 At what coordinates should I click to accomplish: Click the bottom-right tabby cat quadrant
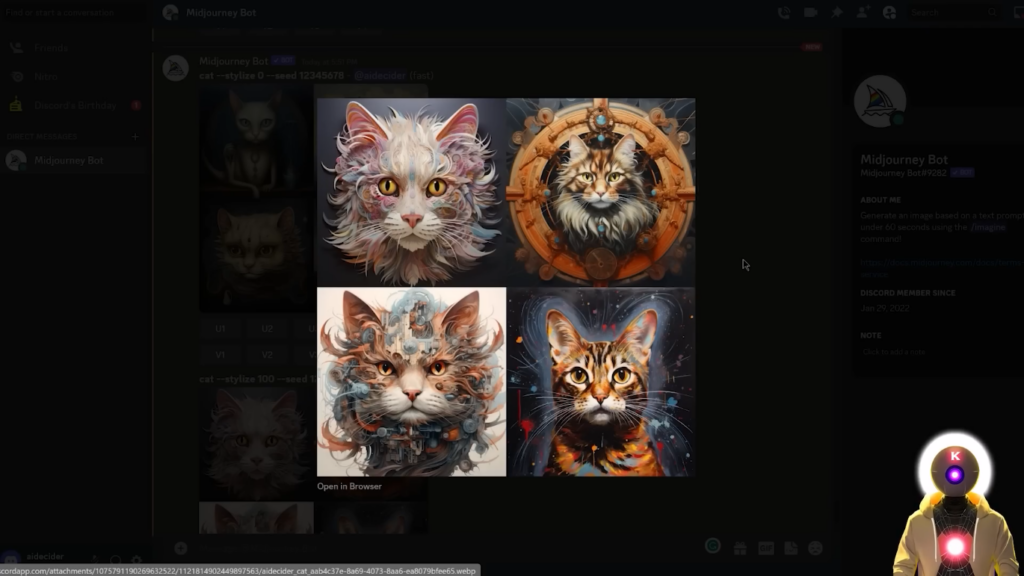click(x=601, y=382)
